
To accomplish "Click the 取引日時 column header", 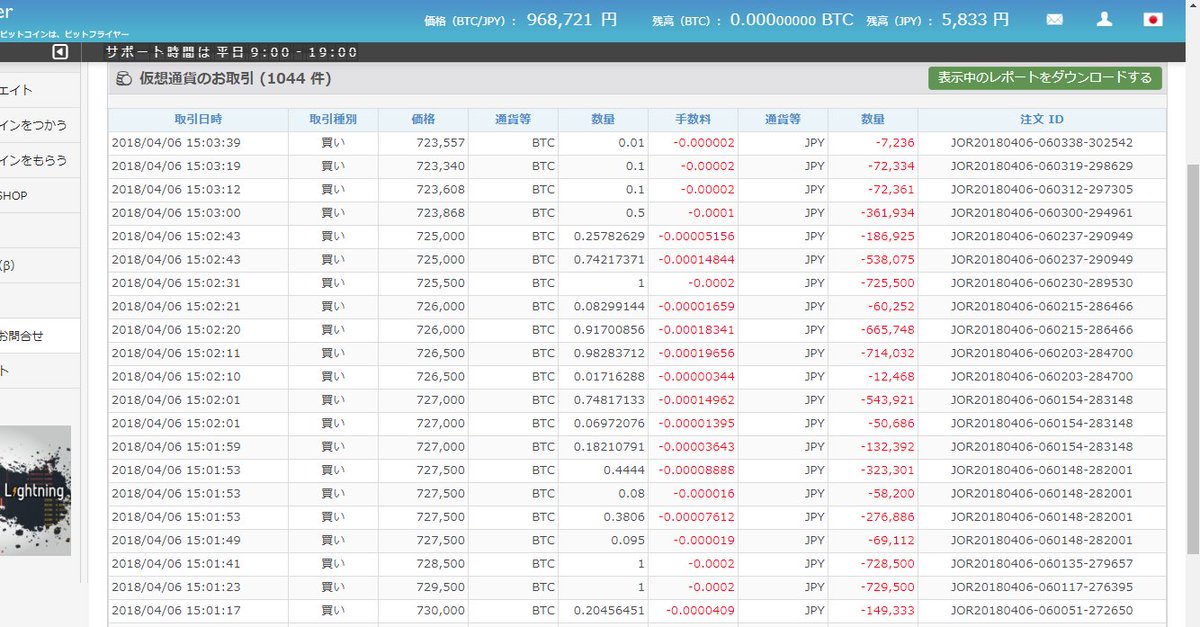I will coord(198,119).
